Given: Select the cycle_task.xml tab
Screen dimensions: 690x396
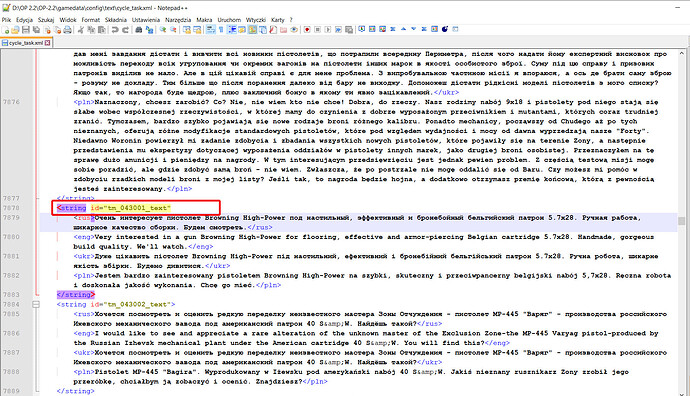Looking at the screenshot, I should tap(26, 43).
